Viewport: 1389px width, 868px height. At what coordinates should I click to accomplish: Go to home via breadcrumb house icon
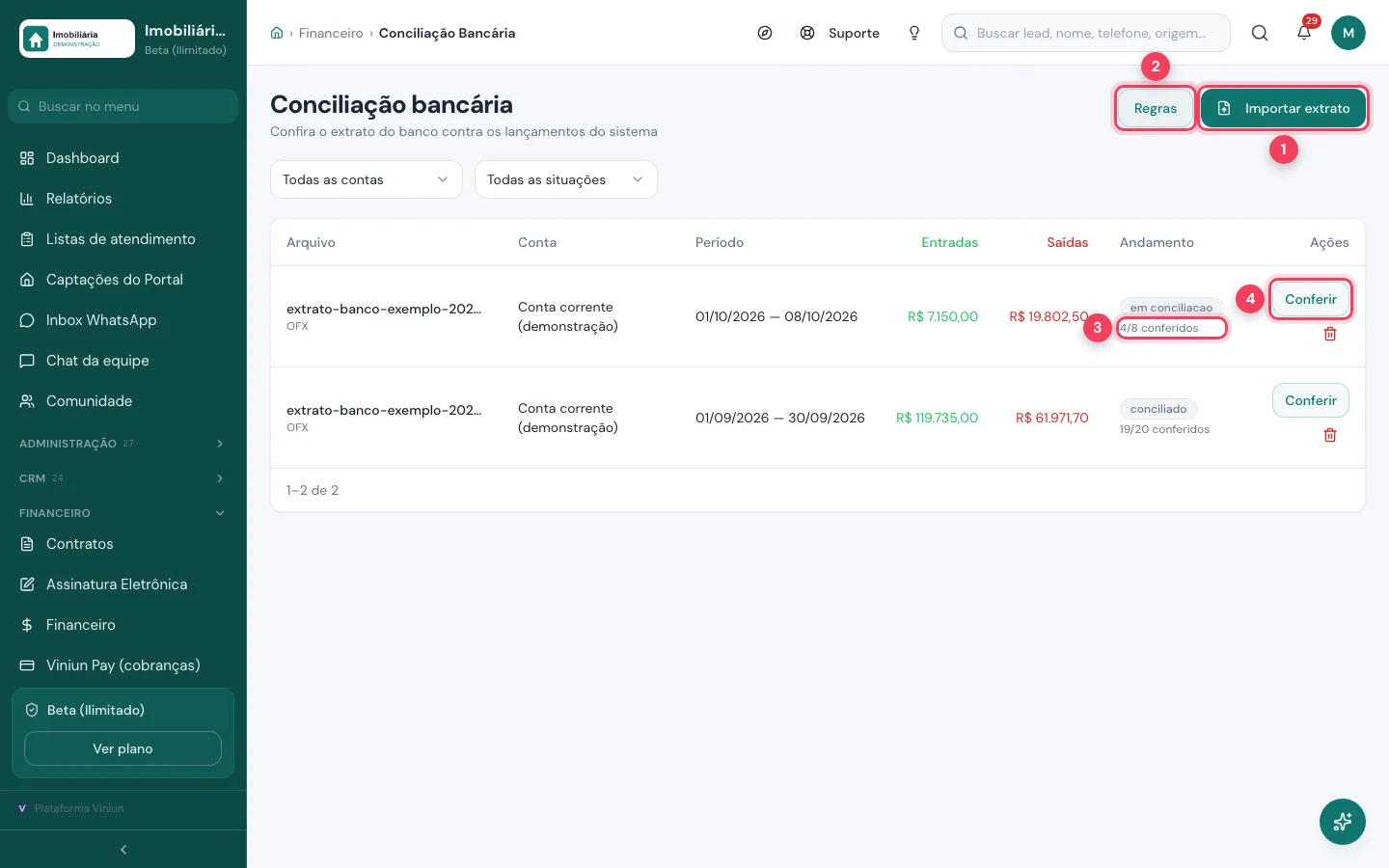[x=277, y=33]
